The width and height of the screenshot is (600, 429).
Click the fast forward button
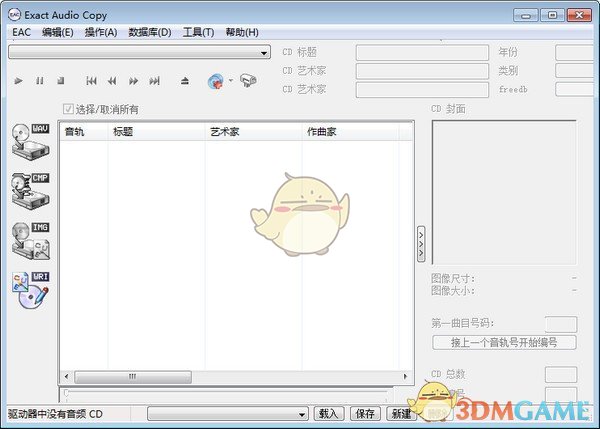(x=133, y=81)
